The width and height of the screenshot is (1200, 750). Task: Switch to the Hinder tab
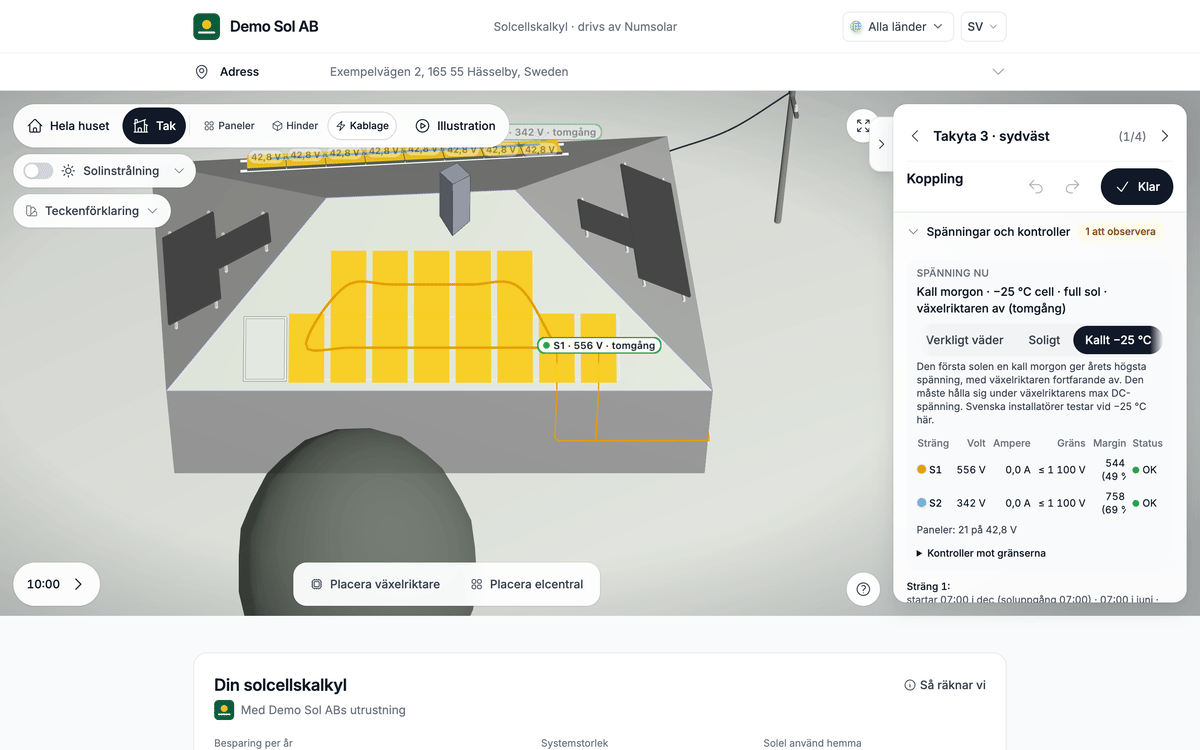295,126
